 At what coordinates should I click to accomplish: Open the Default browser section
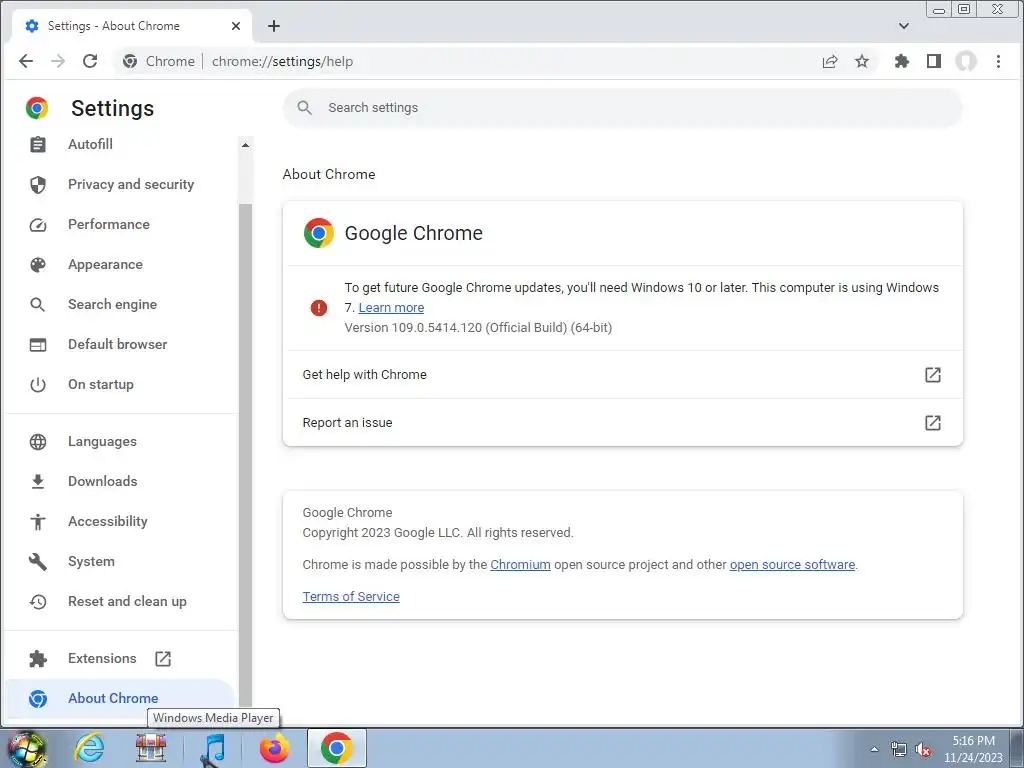[x=118, y=344]
